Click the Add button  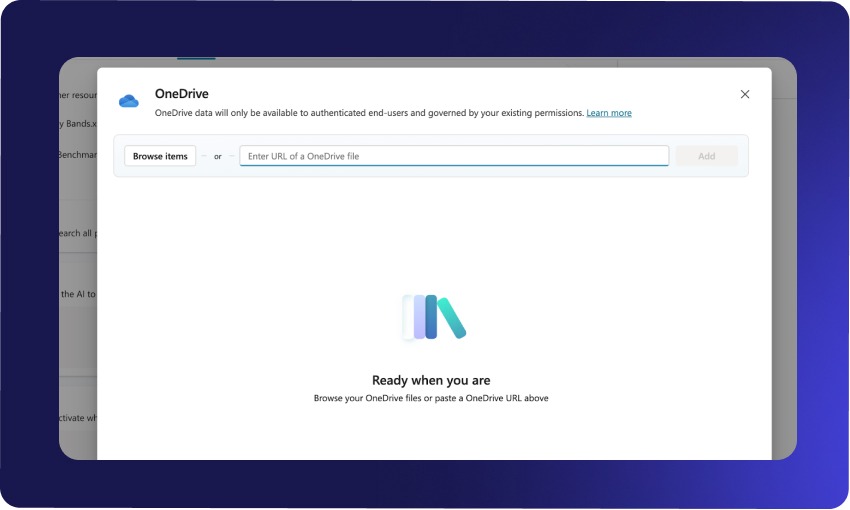(706, 156)
